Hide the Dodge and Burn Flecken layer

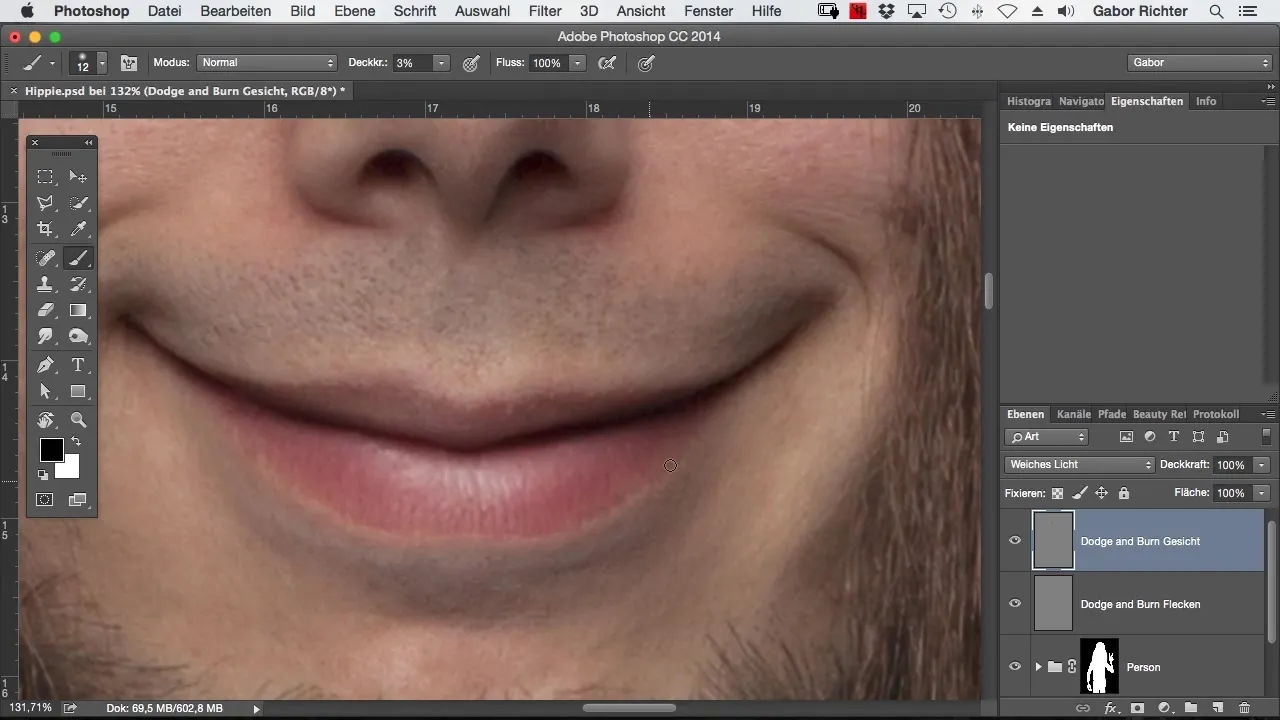point(1015,603)
